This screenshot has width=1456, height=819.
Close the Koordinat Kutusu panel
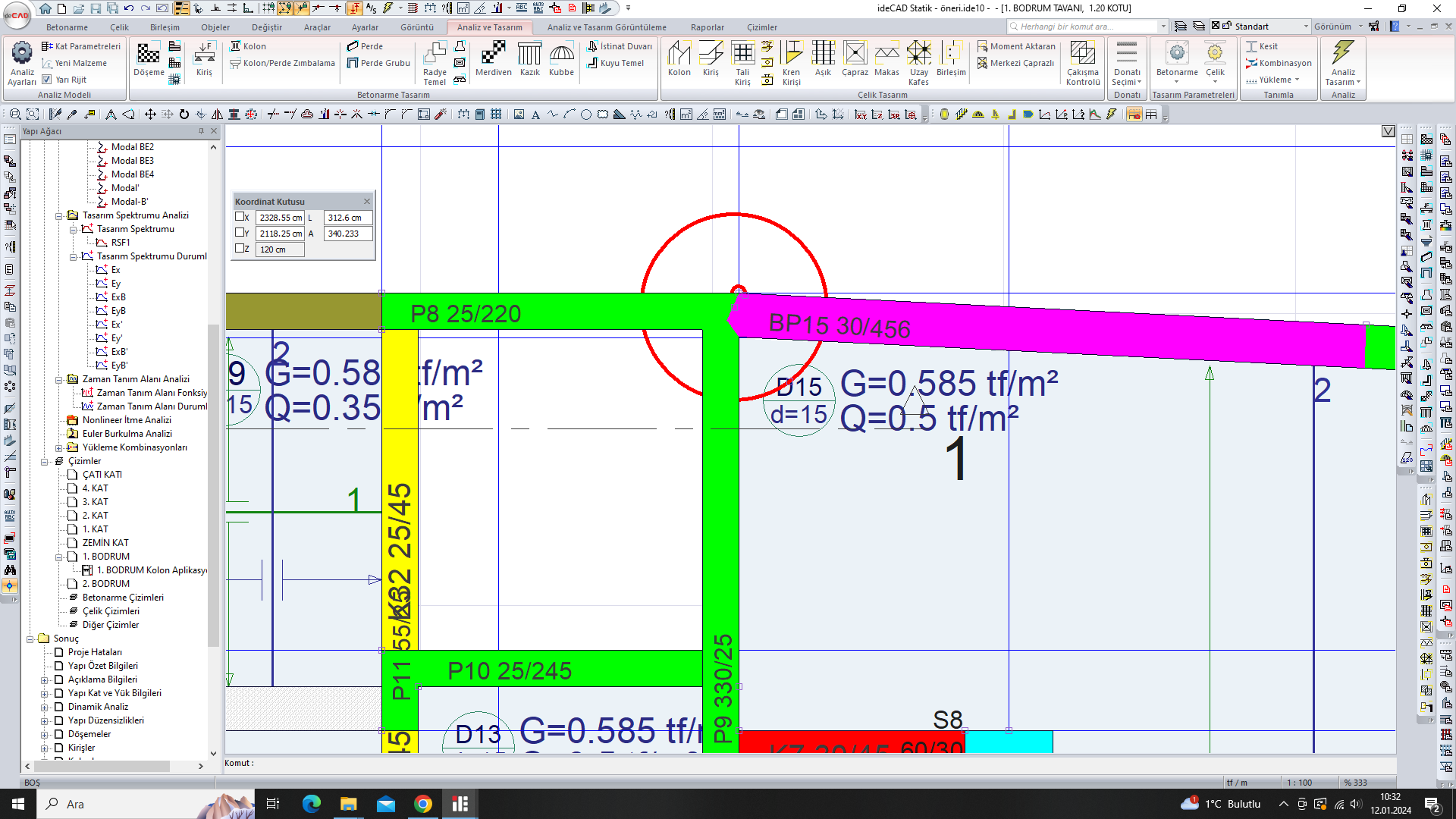coord(367,201)
